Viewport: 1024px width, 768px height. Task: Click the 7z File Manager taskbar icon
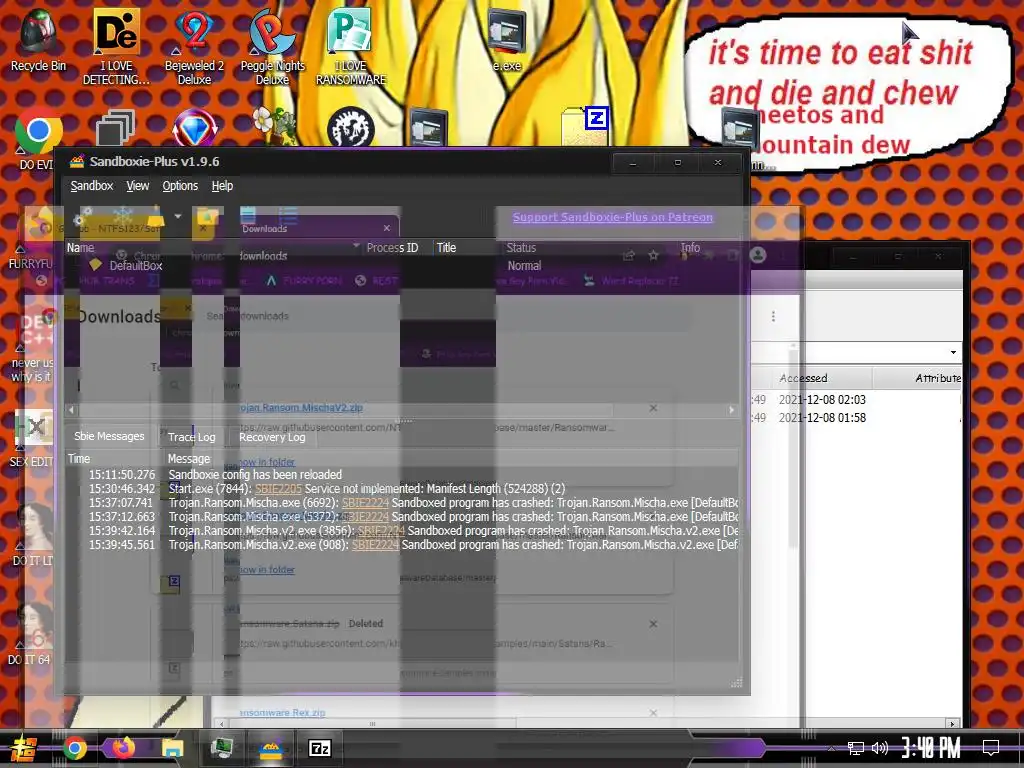click(319, 748)
